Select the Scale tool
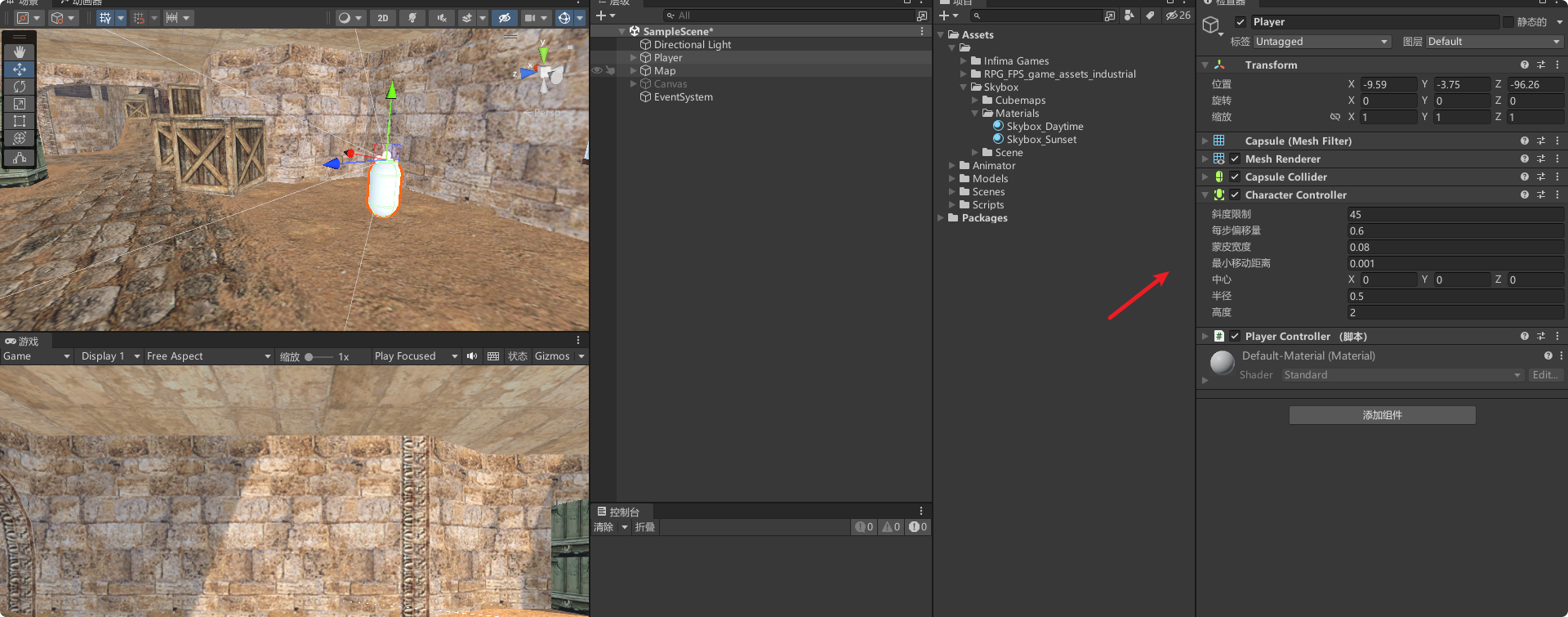 click(x=20, y=104)
